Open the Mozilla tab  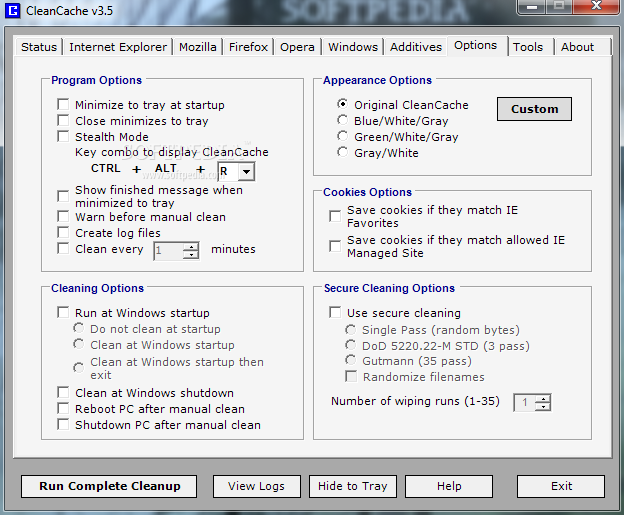197,47
